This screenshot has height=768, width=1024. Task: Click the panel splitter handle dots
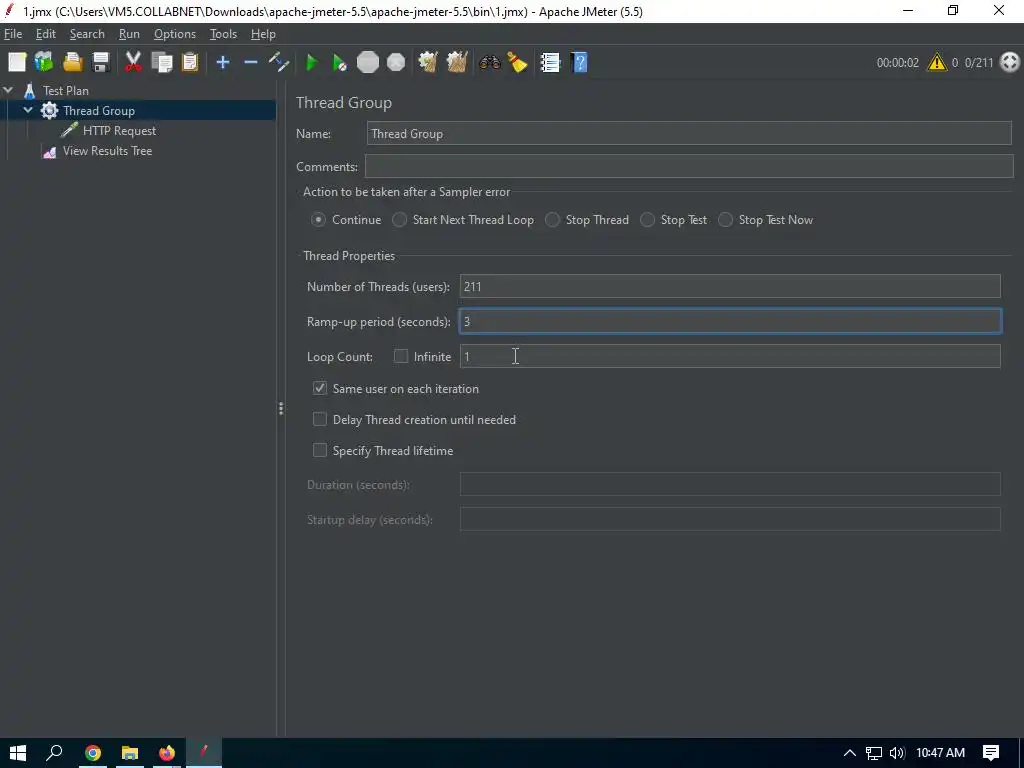click(x=281, y=409)
